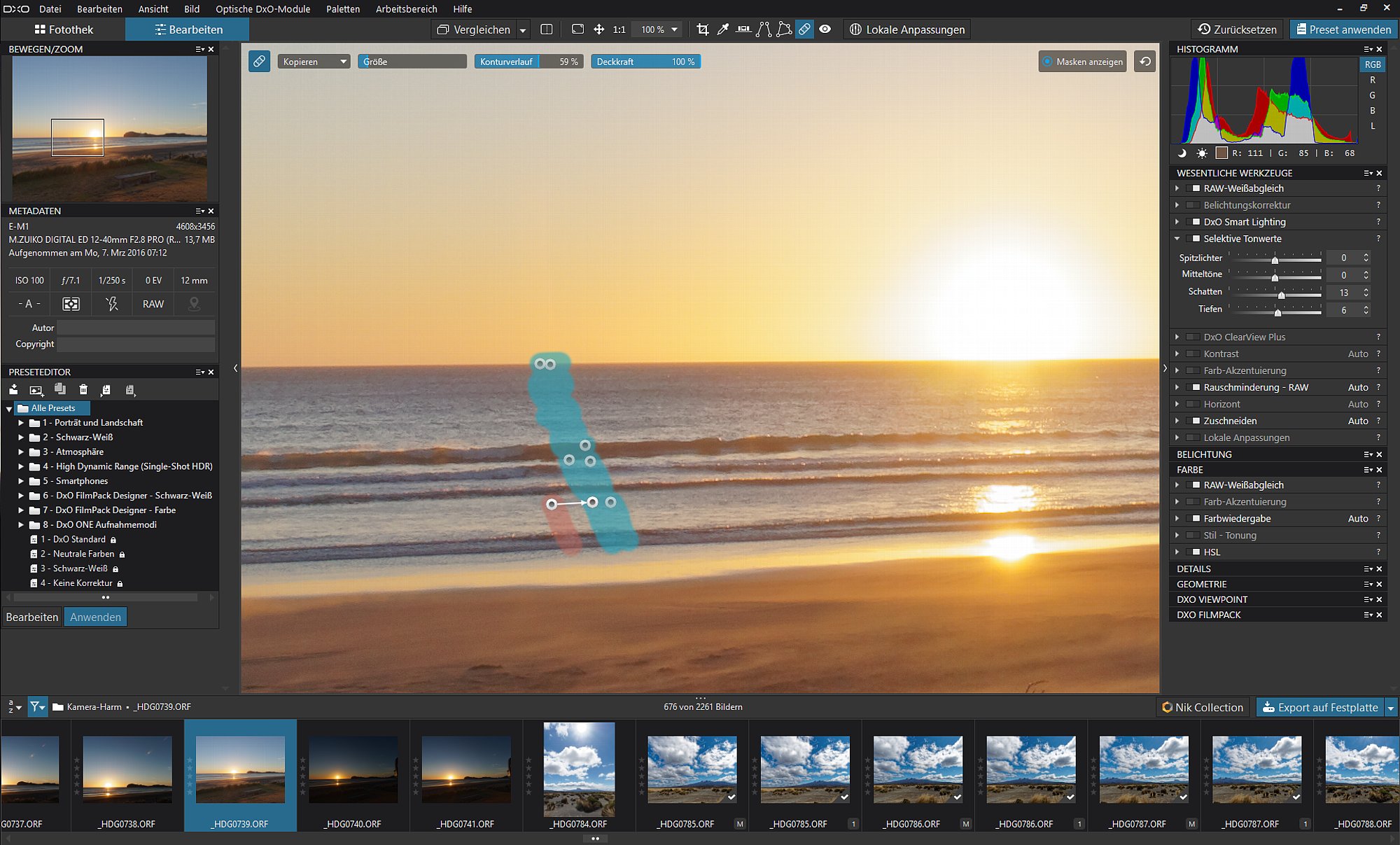Expand the '3 - Atmosphäre' preset folder

[21, 452]
